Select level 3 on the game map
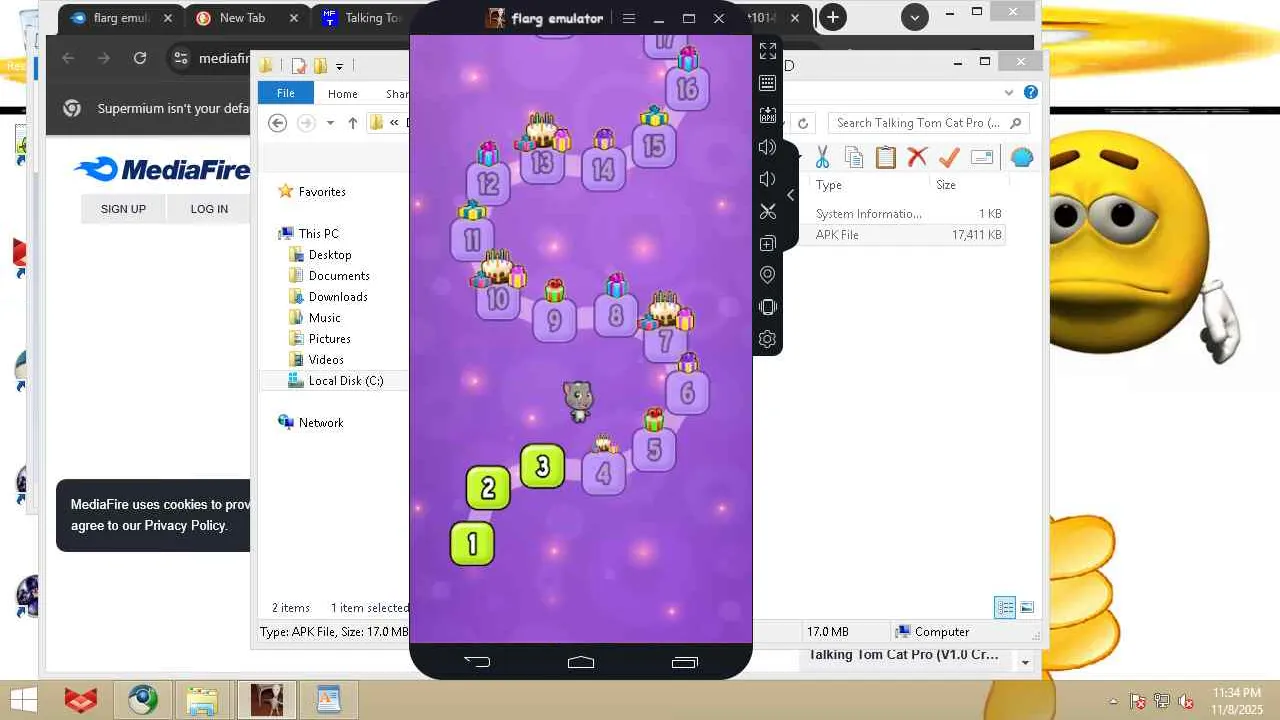The height and width of the screenshot is (720, 1280). pos(543,466)
